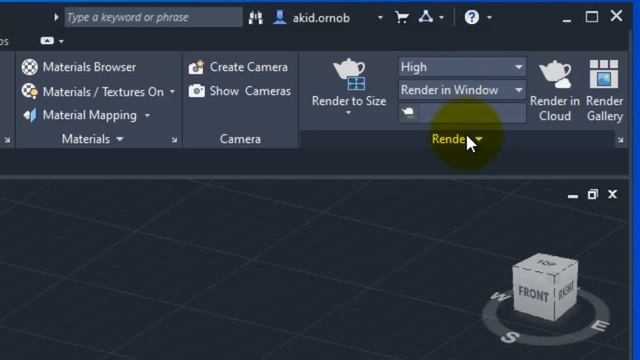Open the left panel dialog launcher arrow

pos(7,140)
